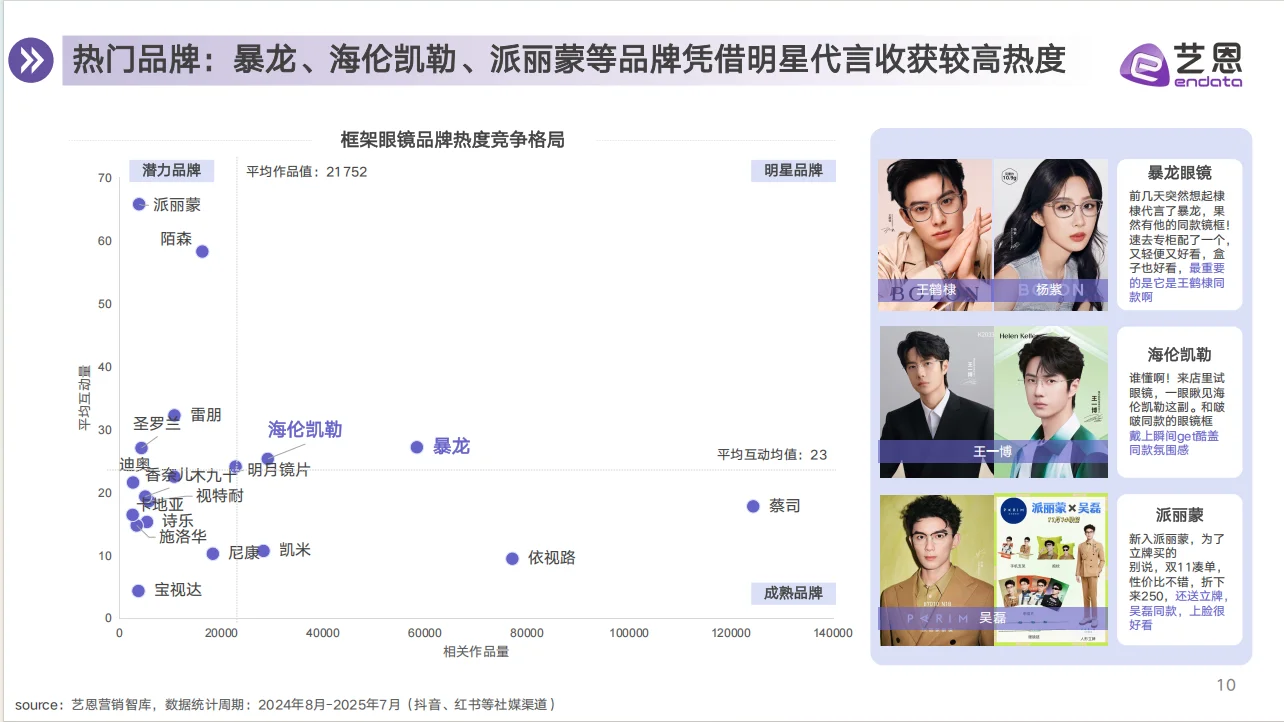Select the 海伦凯勒 heading in the right-side card

[x=1180, y=355]
